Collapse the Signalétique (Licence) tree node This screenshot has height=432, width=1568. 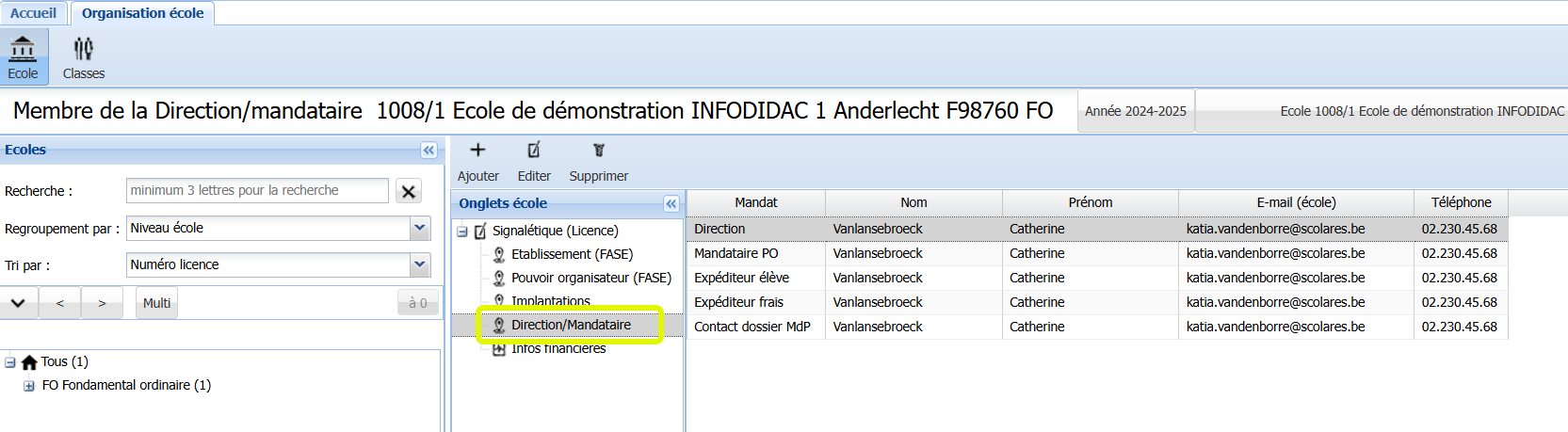tap(462, 232)
